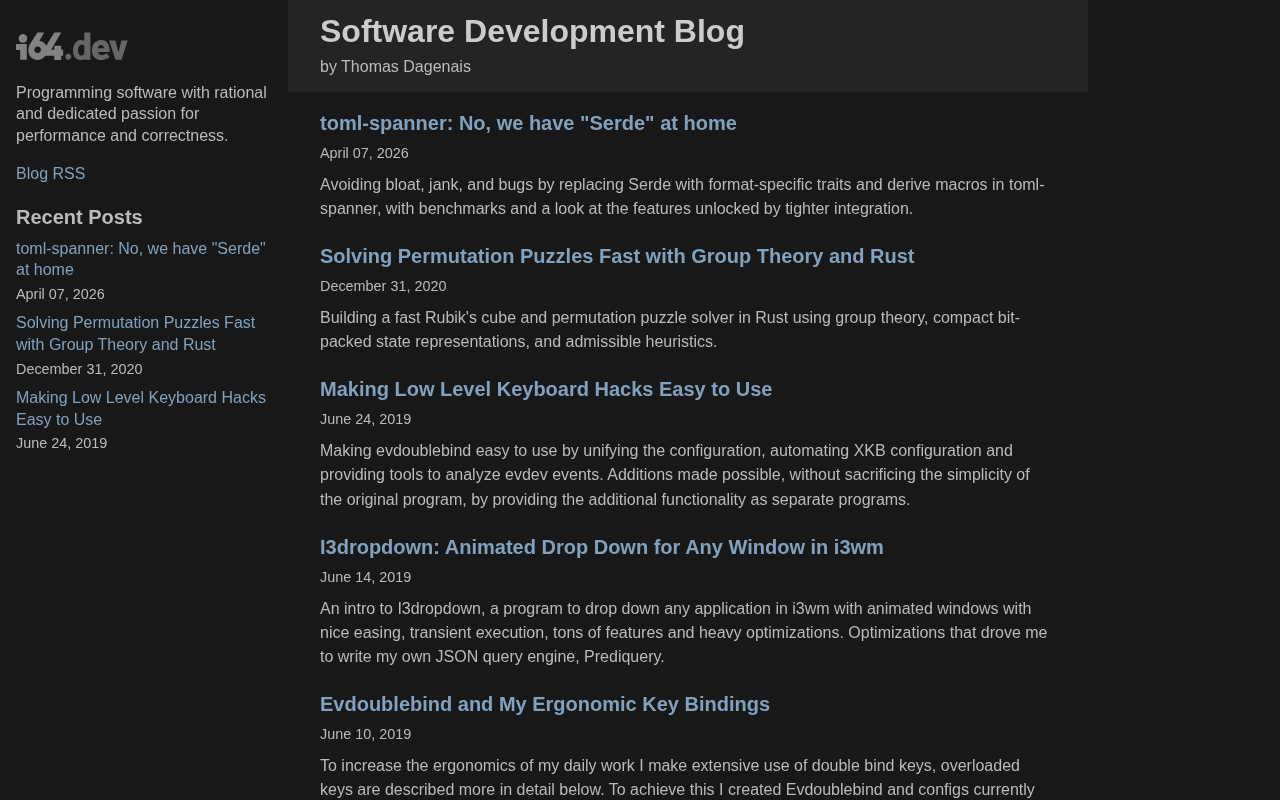The height and width of the screenshot is (800, 1280).
Task: Click the sidebar tagline about performance and correctness
Action: (141, 114)
